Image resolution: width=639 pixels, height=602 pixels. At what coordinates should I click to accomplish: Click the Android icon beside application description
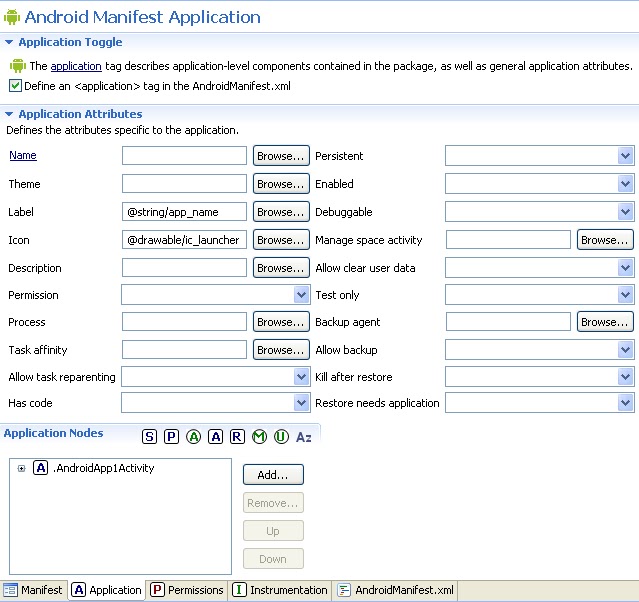(x=18, y=66)
